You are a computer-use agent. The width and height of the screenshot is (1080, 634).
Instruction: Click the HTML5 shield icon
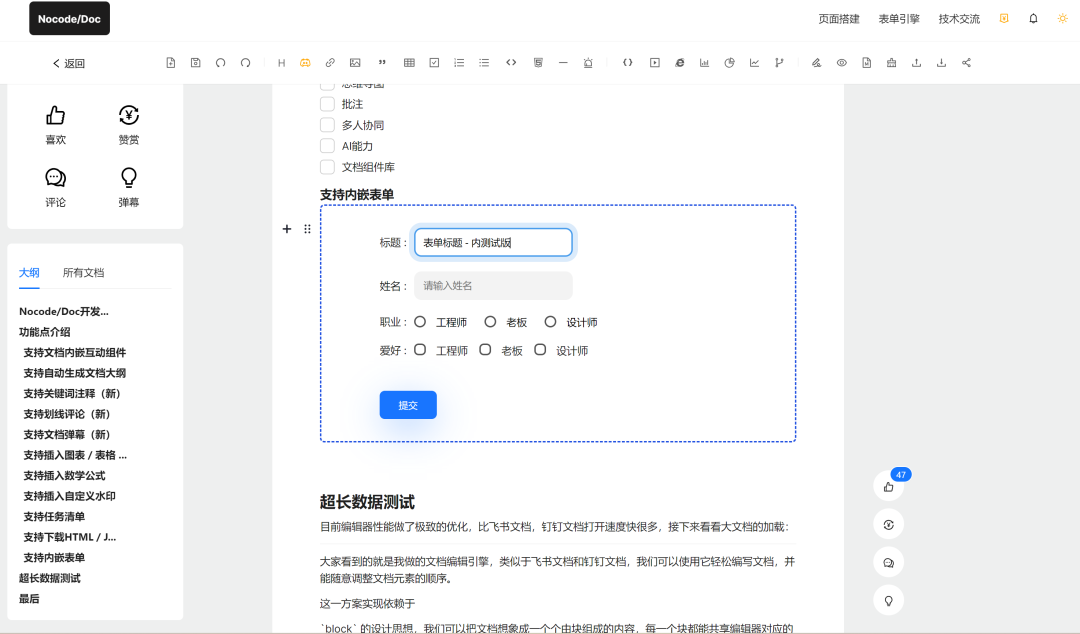coord(538,63)
